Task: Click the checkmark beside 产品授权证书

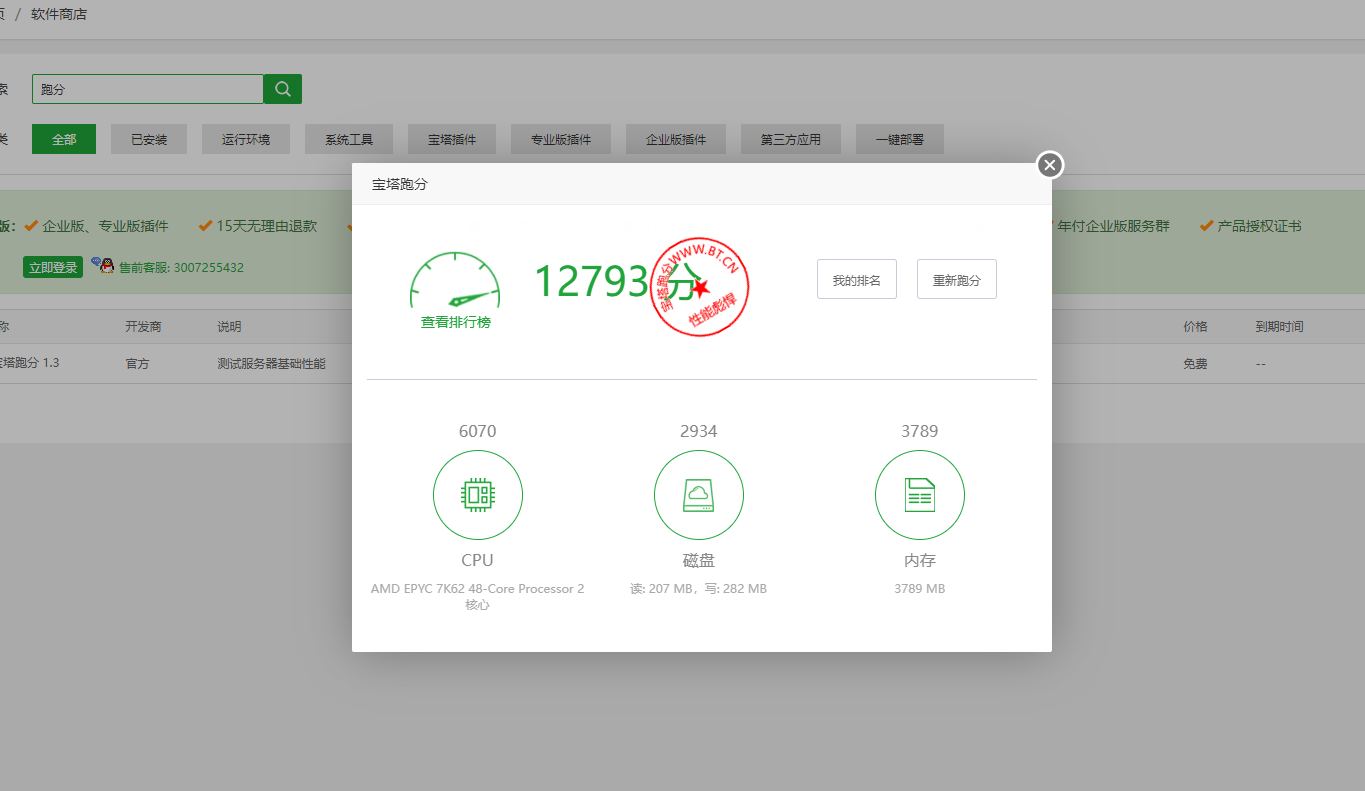Action: pos(1206,226)
